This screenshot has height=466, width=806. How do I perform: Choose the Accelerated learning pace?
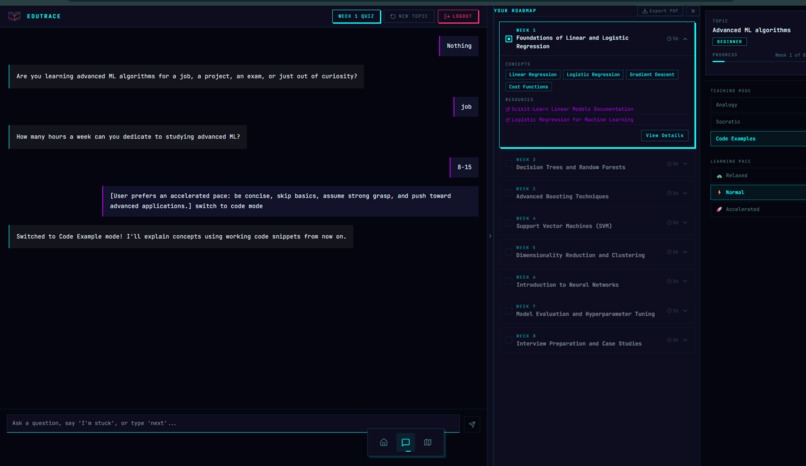[x=758, y=209]
